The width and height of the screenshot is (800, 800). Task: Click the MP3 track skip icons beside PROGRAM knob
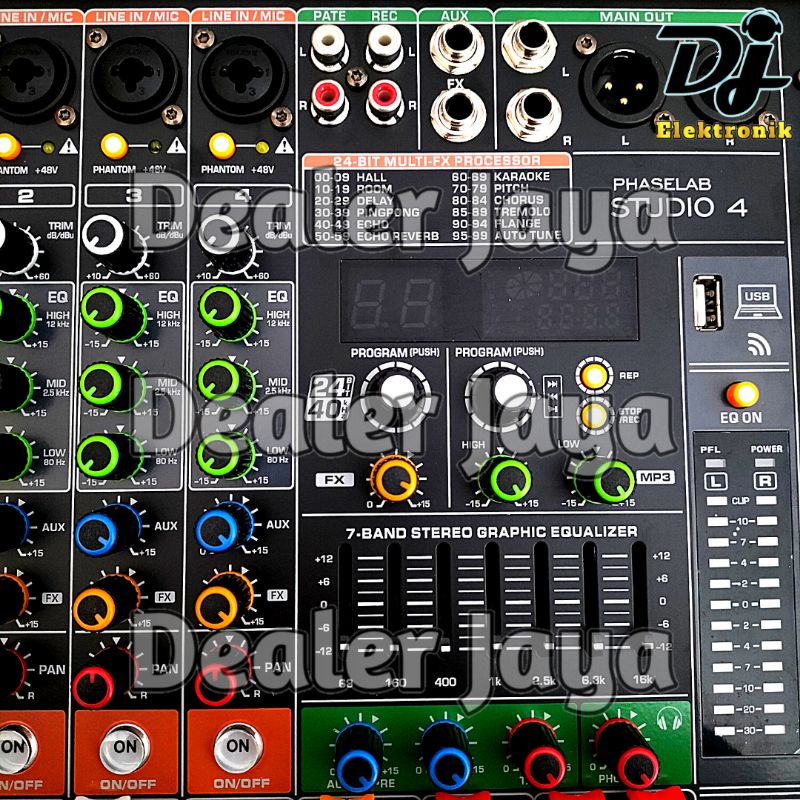[553, 396]
